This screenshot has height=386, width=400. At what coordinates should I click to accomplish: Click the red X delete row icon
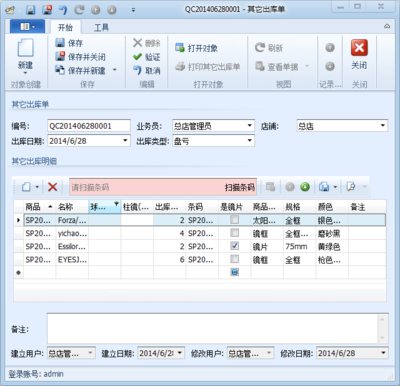(52, 187)
